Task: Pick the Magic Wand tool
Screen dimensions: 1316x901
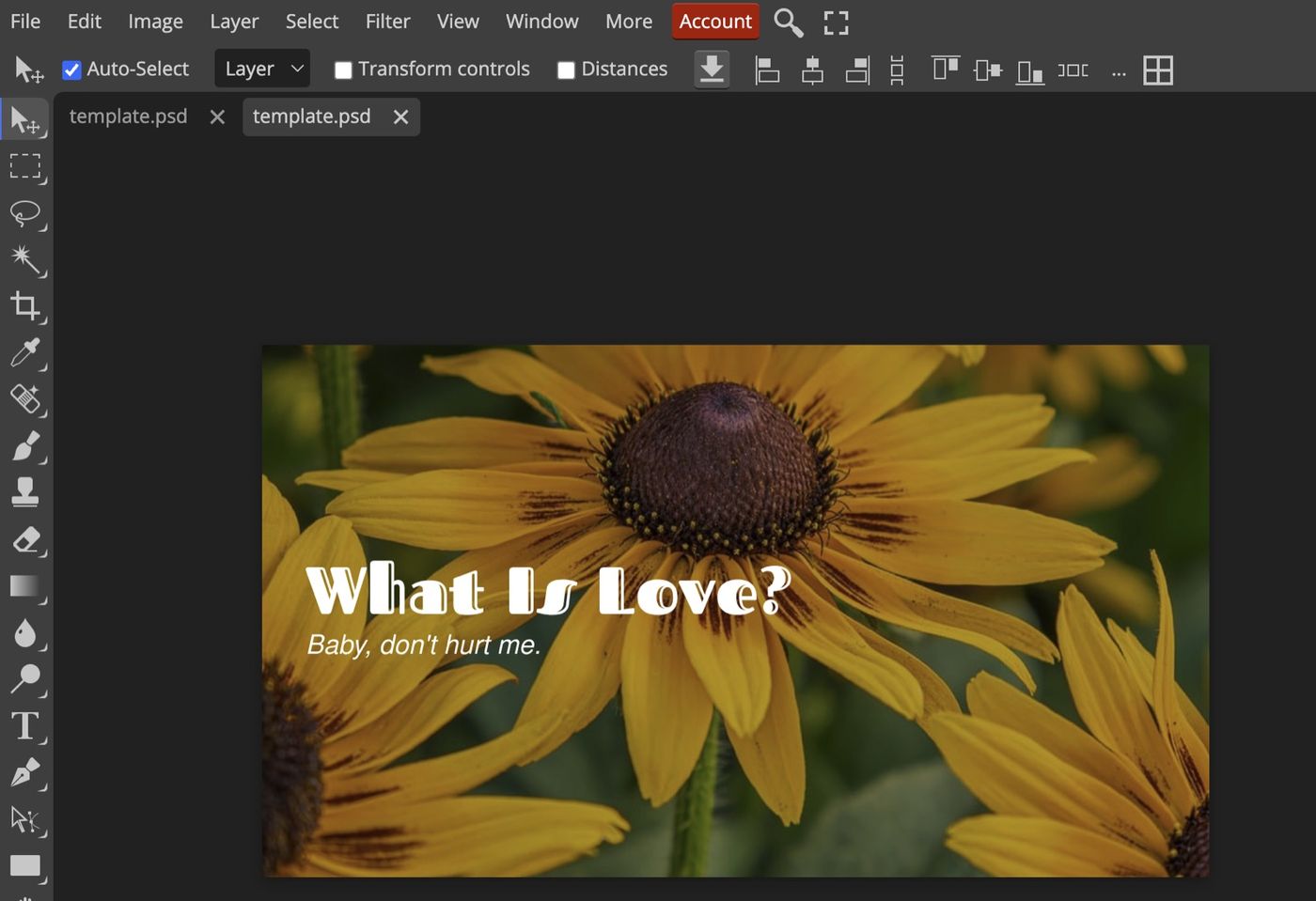Action: click(x=25, y=259)
